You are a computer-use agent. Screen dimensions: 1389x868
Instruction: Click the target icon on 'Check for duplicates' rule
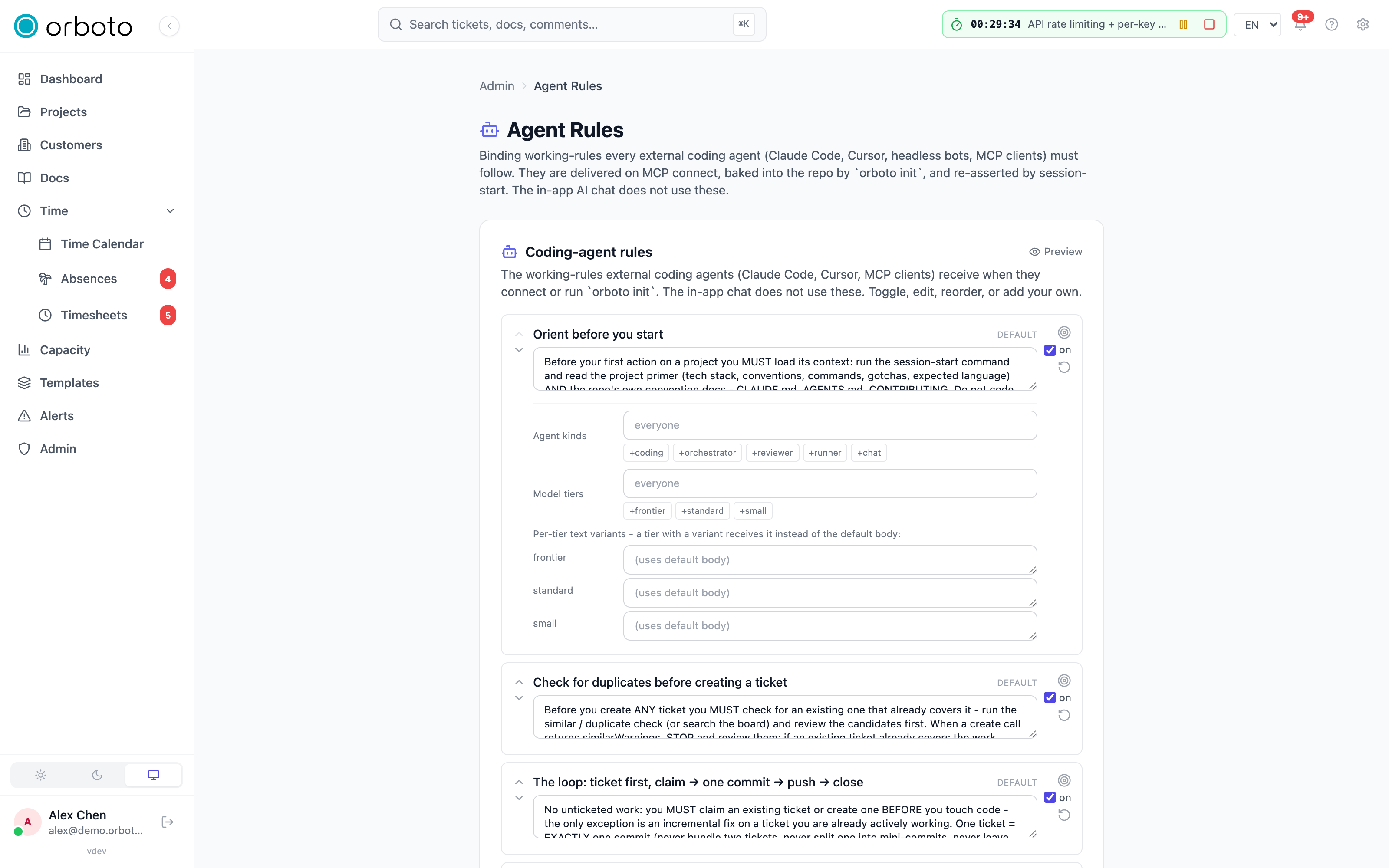click(x=1064, y=680)
